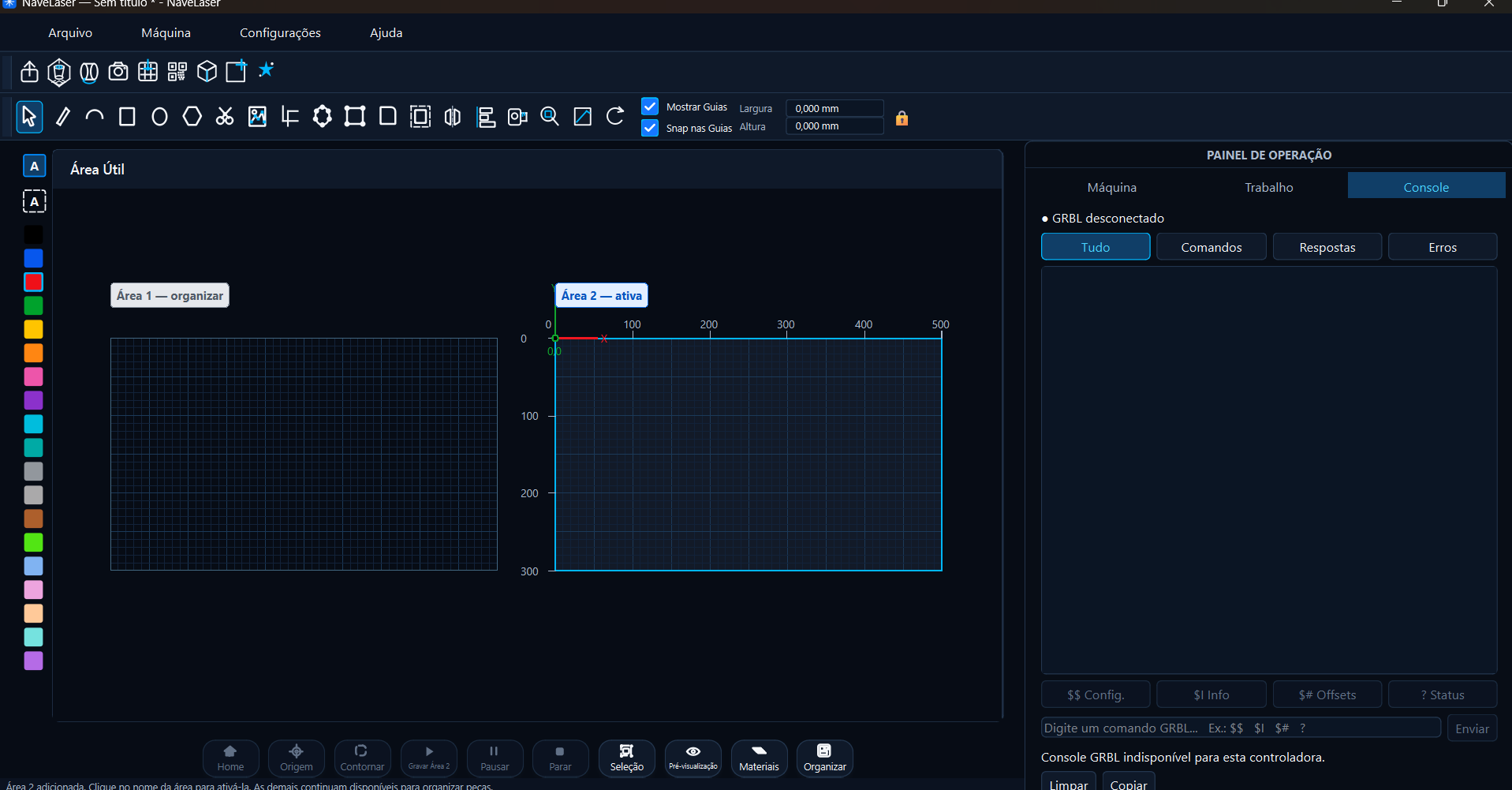Activate the scissors cut tool
Viewport: 1512px width, 790px height.
225,117
